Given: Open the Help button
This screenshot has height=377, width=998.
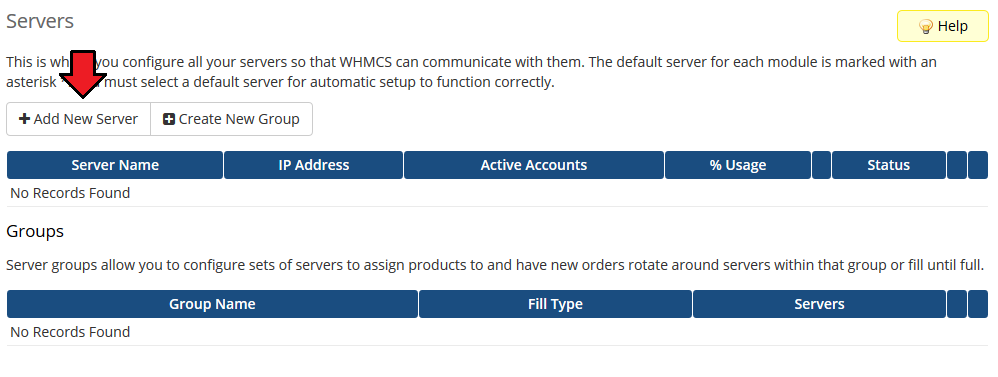Looking at the screenshot, I should point(943,26).
